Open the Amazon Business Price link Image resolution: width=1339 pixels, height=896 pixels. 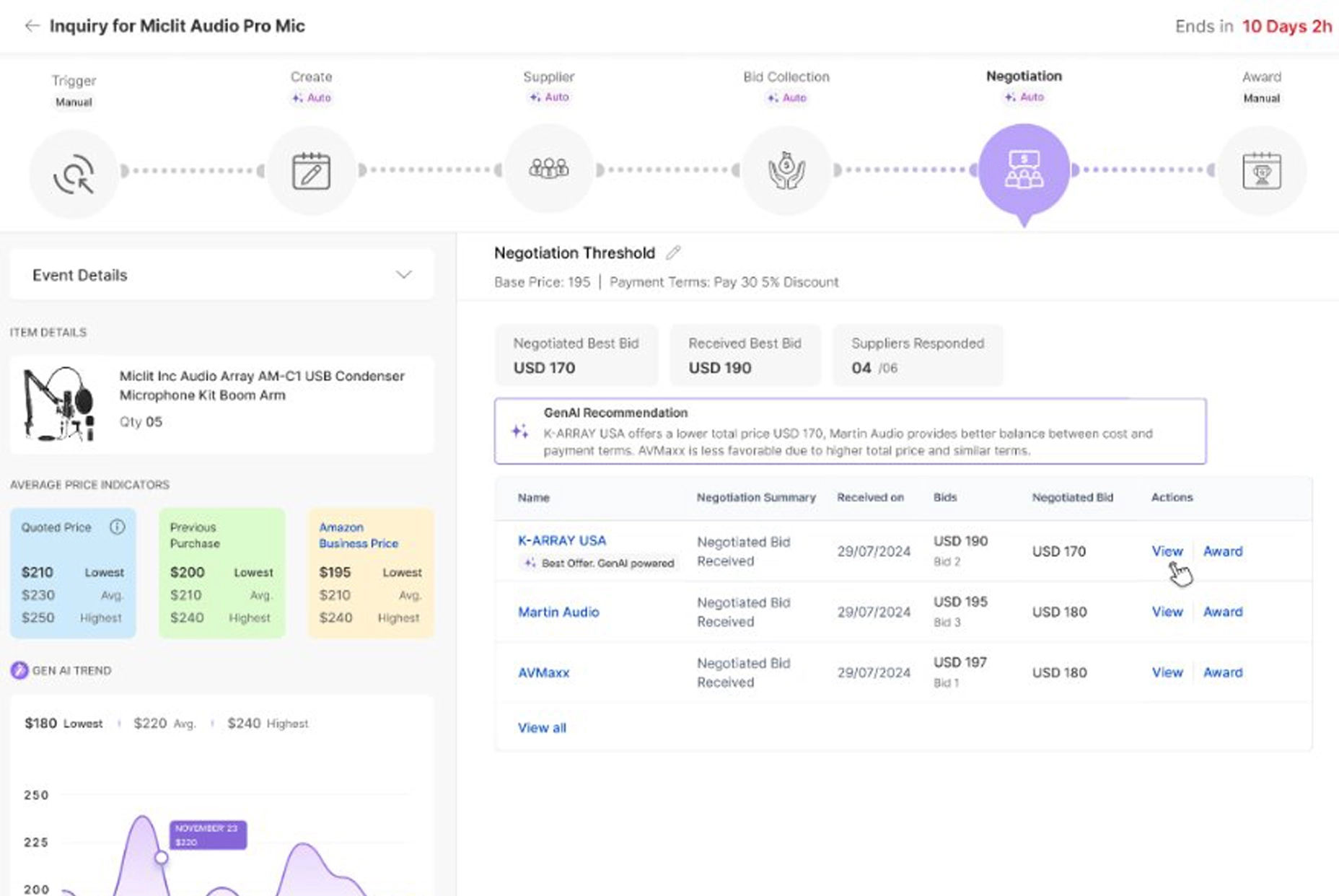point(359,535)
